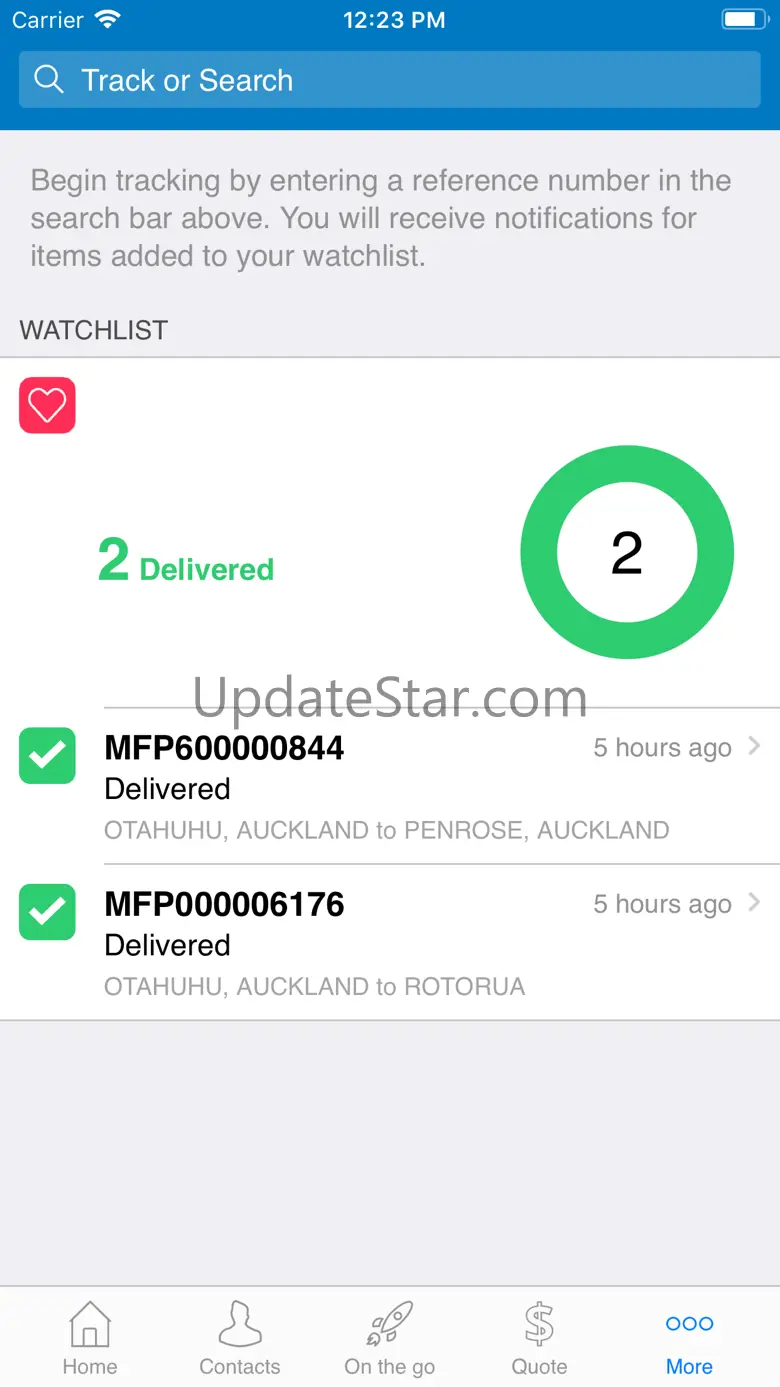The image size is (780, 1387).
Task: Toggle green checkbox for MFP600000844
Action: (x=47, y=756)
